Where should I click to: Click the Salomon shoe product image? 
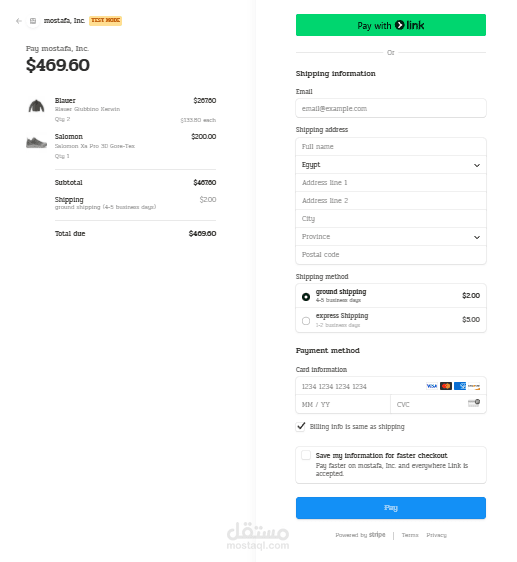click(x=36, y=142)
